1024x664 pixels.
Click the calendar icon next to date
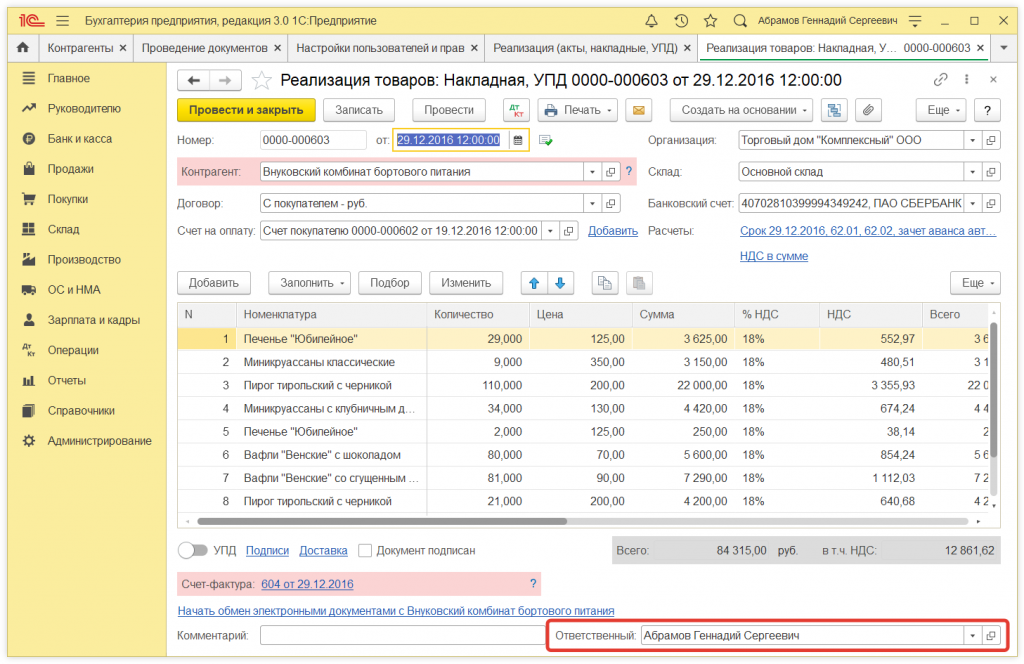coord(518,141)
